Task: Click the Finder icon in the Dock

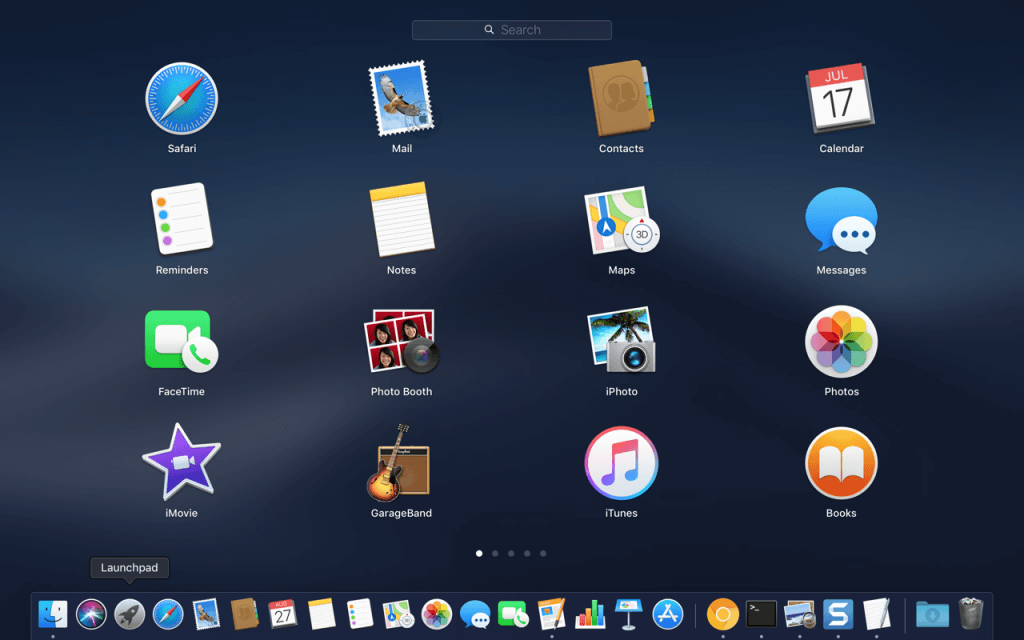Action: (x=53, y=614)
